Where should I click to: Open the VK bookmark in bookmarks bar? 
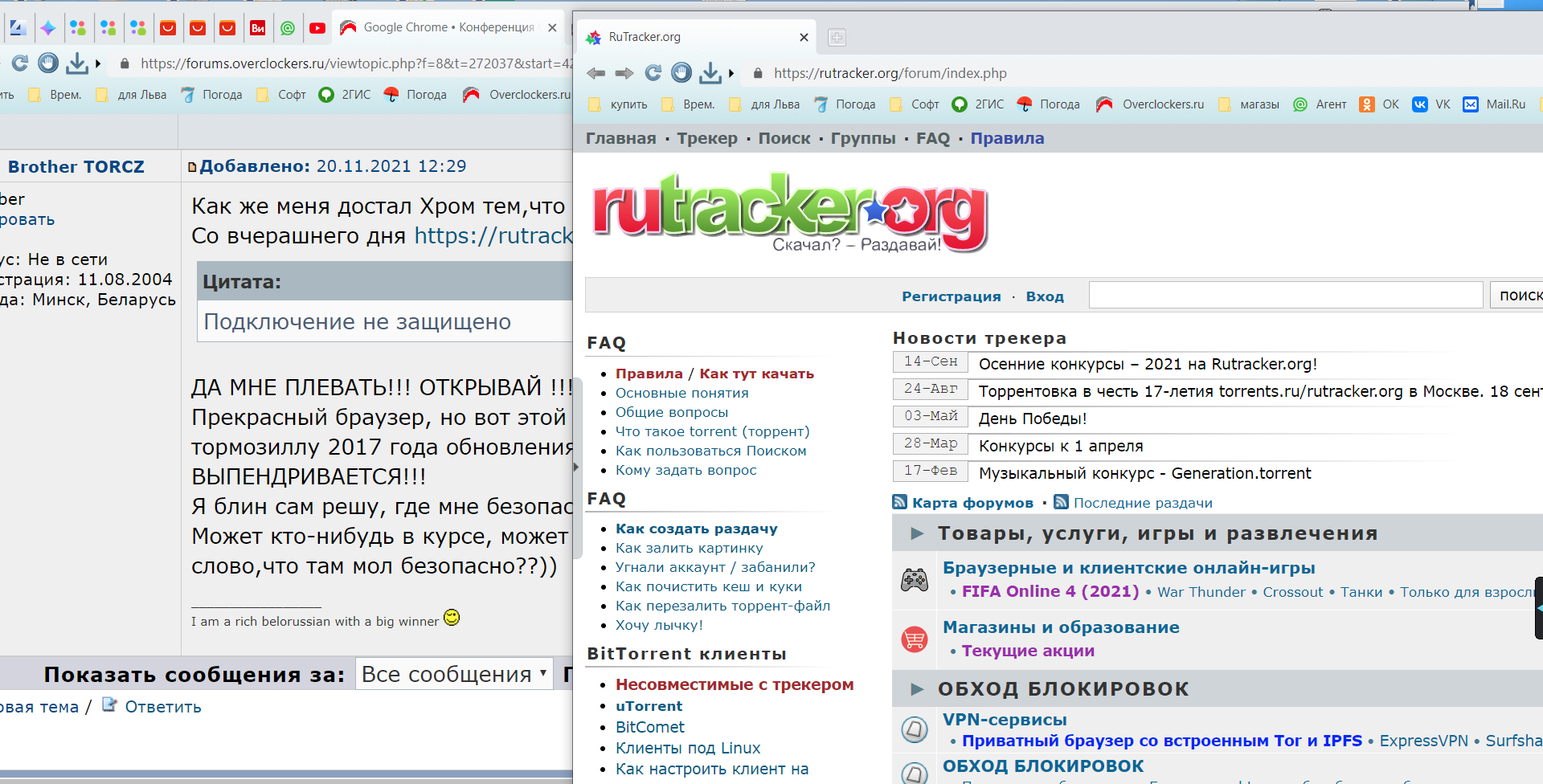pyautogui.click(x=1431, y=104)
